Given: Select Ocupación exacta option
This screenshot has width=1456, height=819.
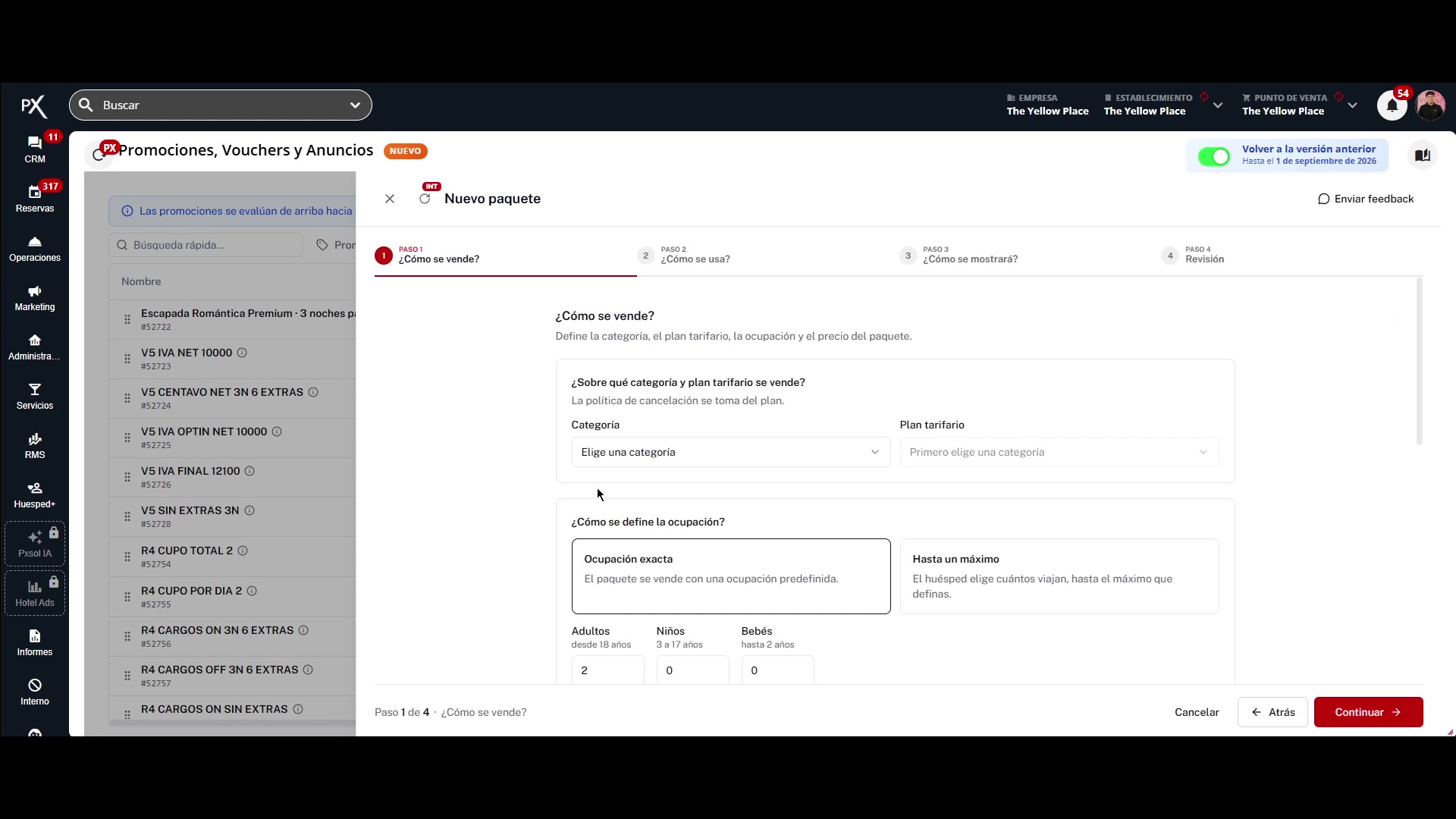Looking at the screenshot, I should click(731, 576).
